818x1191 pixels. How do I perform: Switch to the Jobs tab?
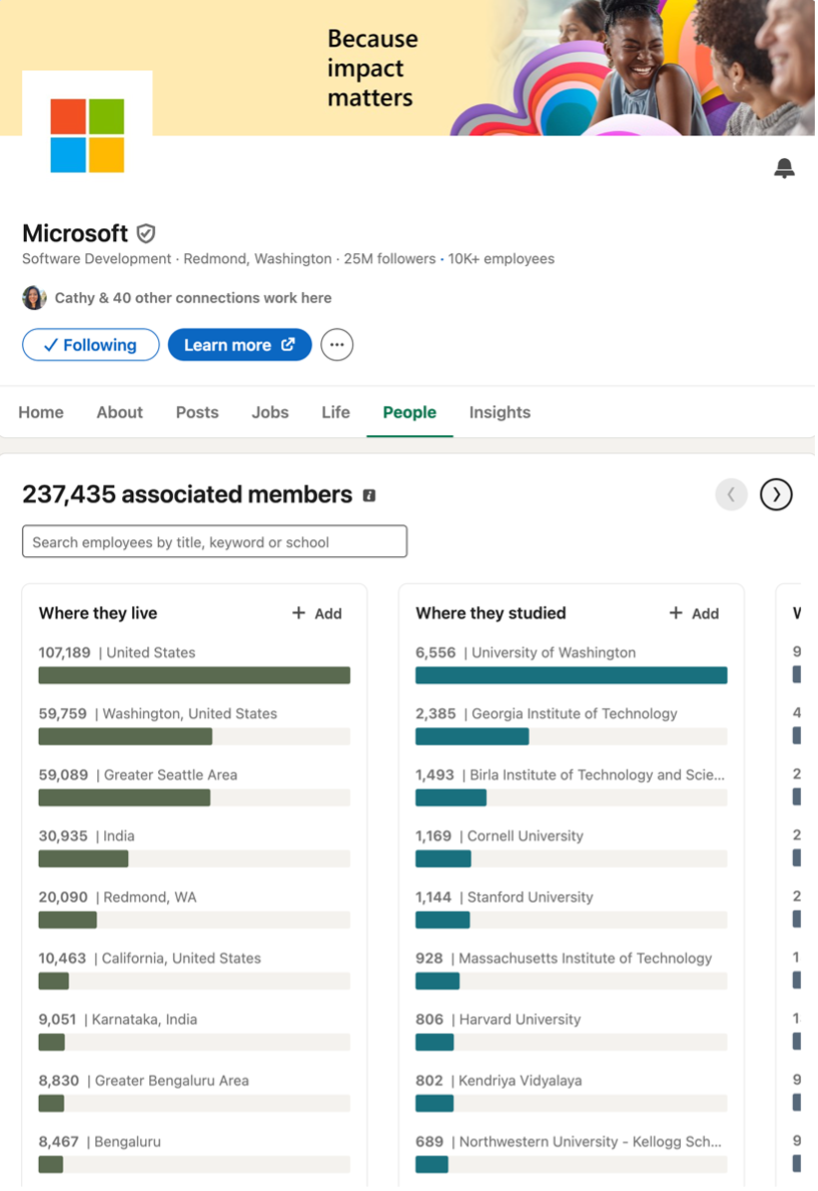point(269,412)
